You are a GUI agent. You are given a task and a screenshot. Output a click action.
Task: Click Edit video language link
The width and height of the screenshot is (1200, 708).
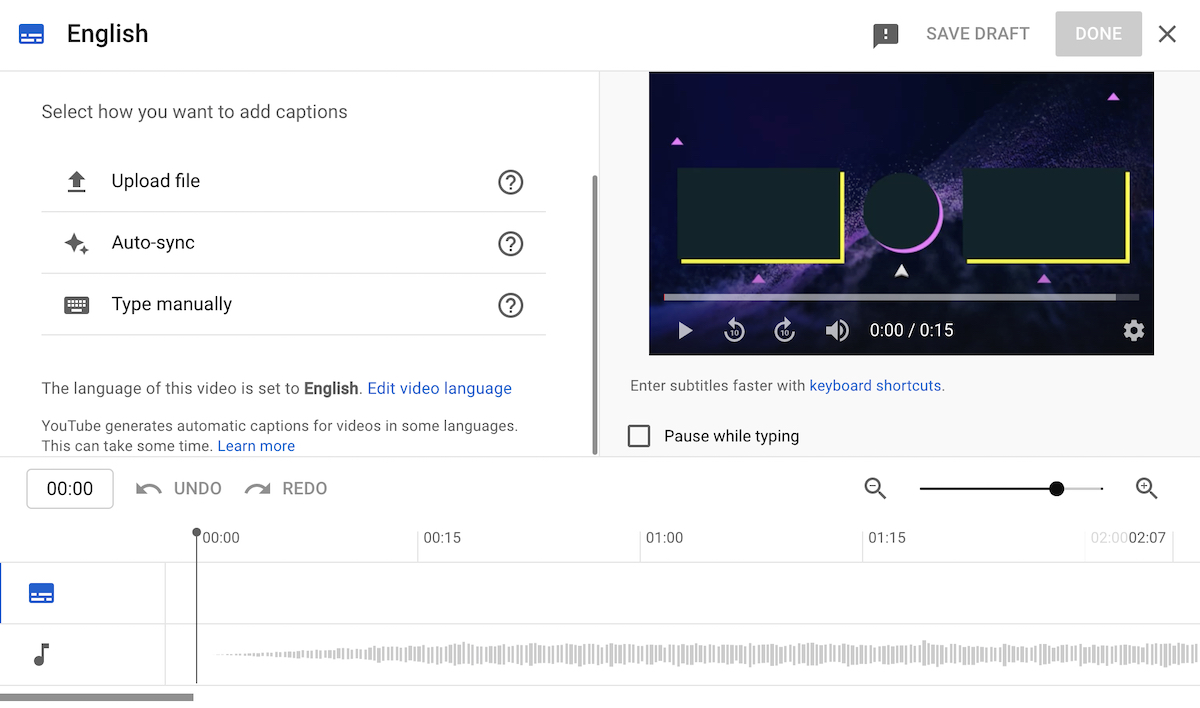click(439, 388)
